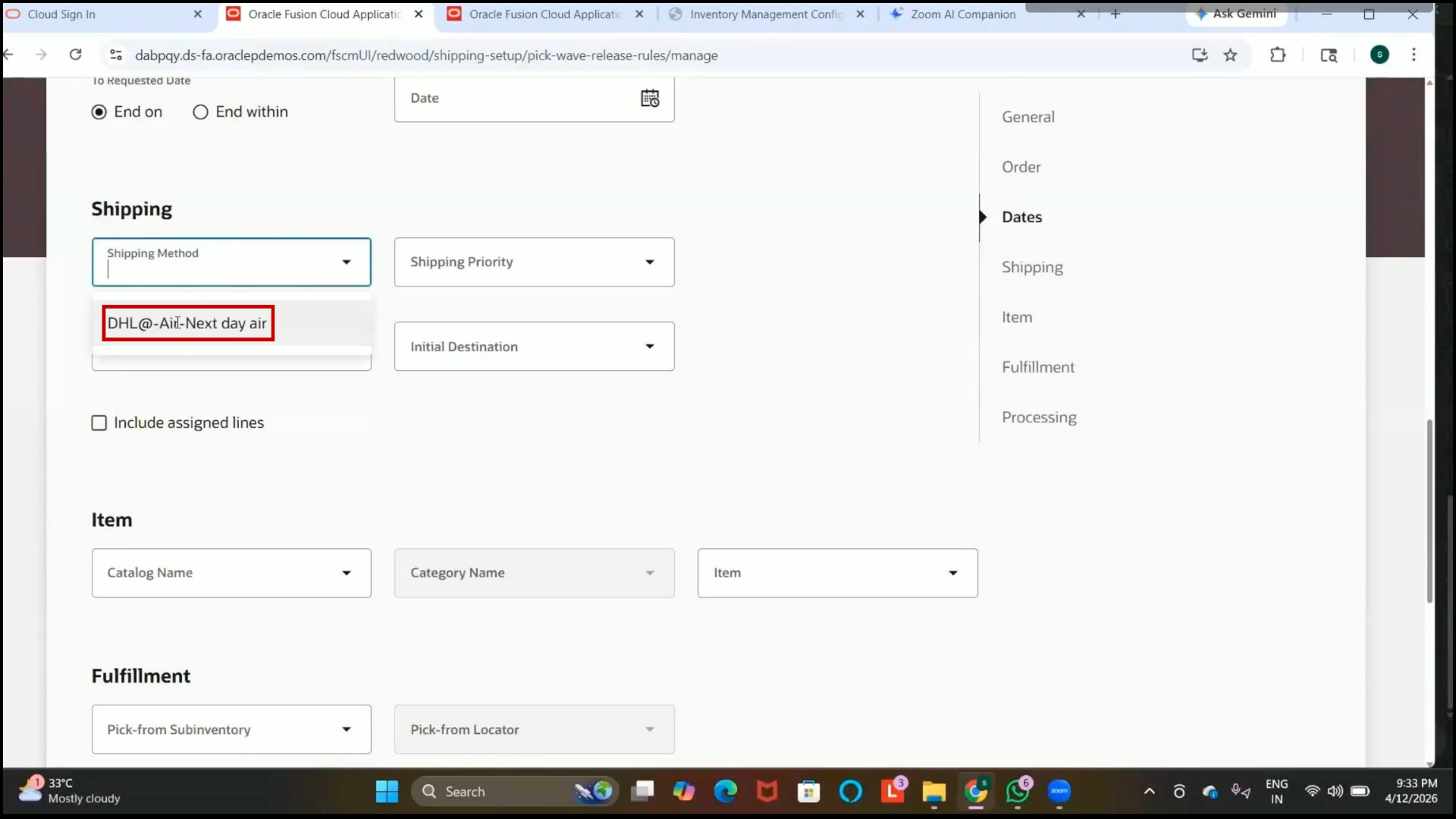The width and height of the screenshot is (1456, 819).
Task: Open the Windows Start menu
Action: click(387, 792)
